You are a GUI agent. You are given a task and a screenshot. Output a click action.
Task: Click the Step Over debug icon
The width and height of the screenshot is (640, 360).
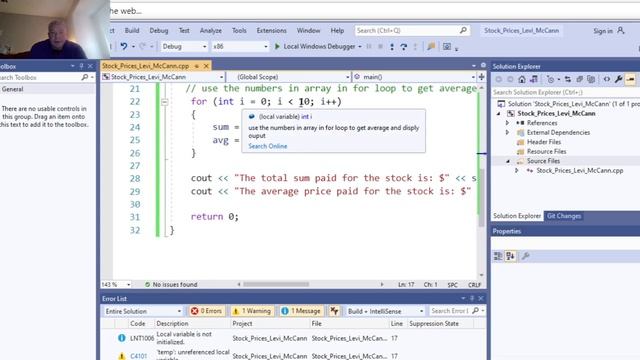(404, 47)
